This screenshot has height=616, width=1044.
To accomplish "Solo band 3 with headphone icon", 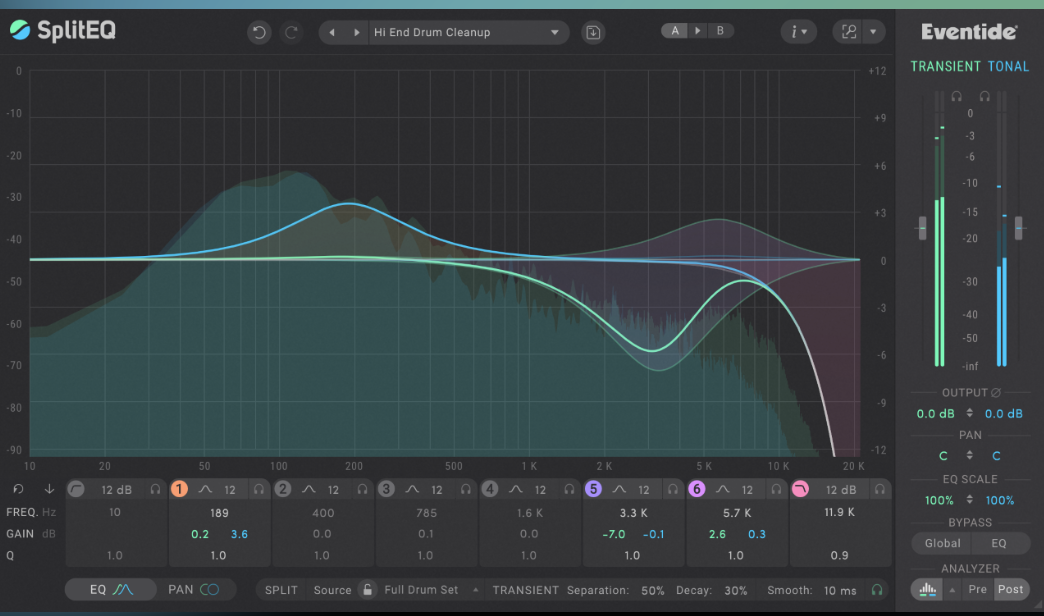I will [465, 489].
